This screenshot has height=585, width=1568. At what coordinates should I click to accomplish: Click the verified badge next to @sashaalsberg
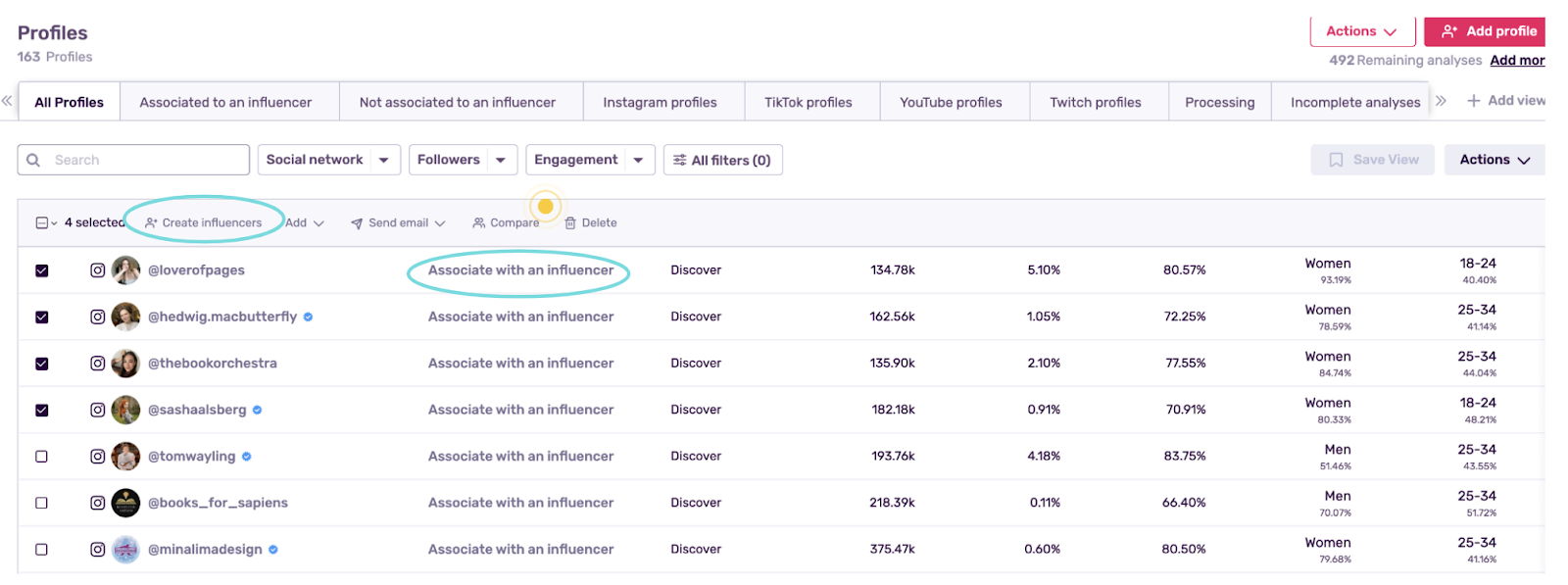point(257,410)
